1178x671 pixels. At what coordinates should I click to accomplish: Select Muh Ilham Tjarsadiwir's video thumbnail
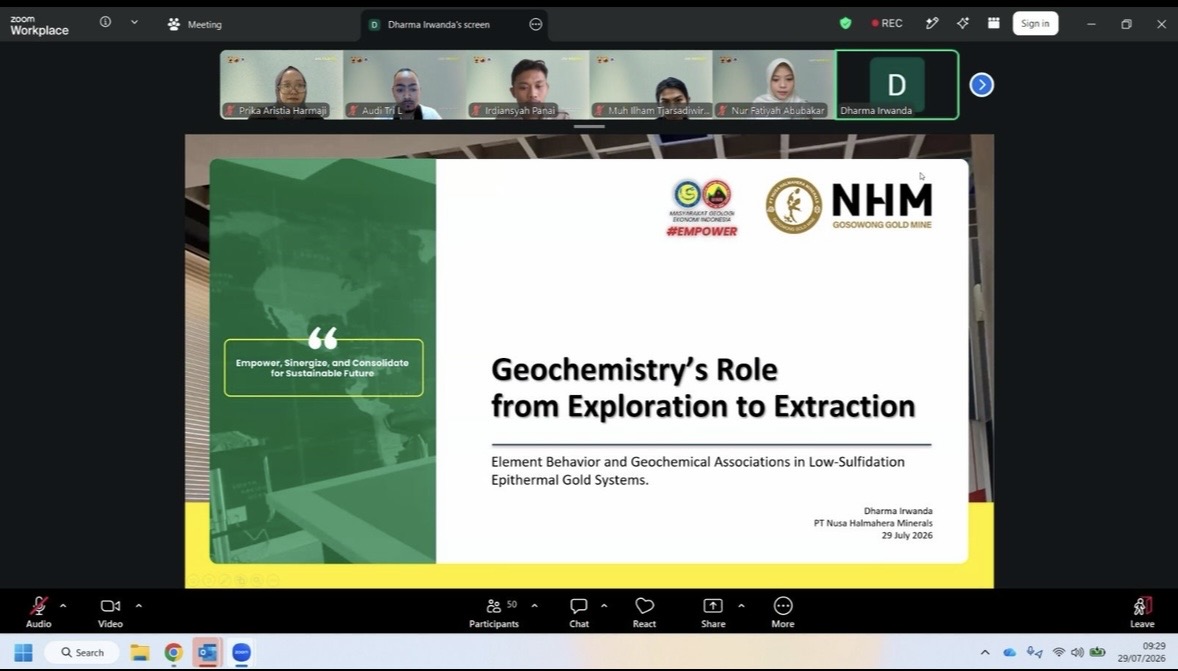coord(651,85)
